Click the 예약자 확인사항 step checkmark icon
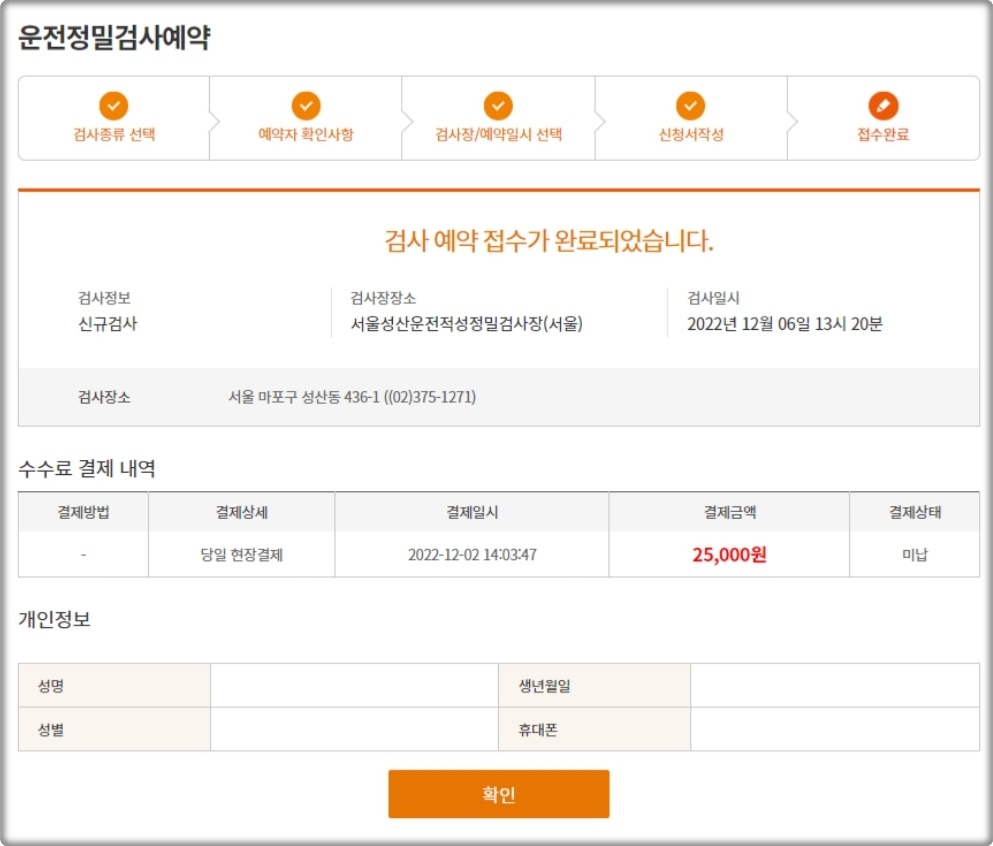Screen dimensions: 993x846 pyautogui.click(x=306, y=105)
